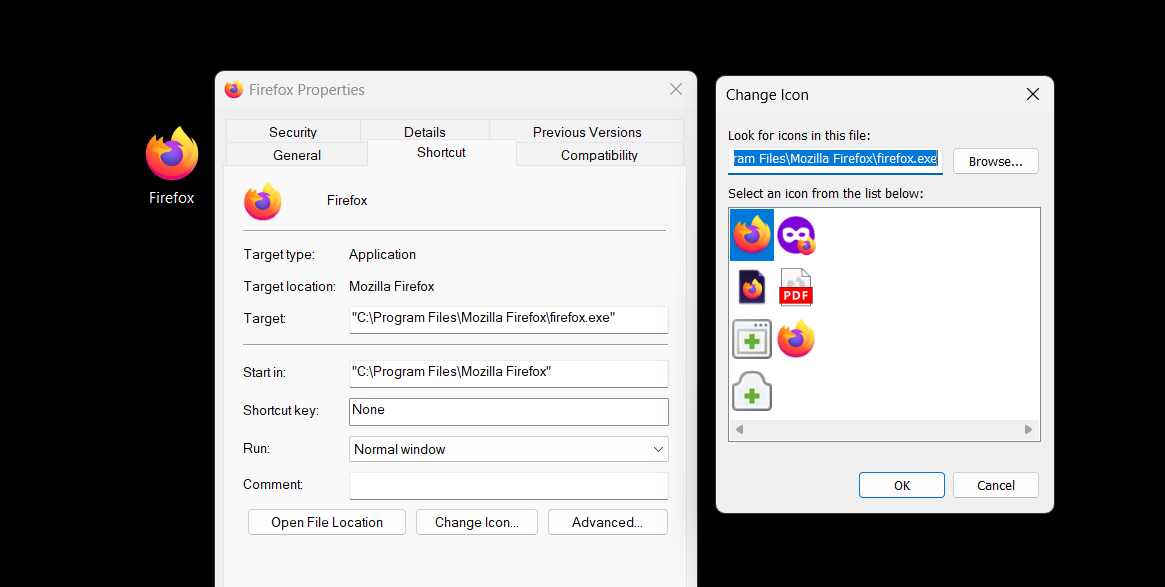The image size is (1165, 587).
Task: Select the plain Firefox logo icon
Action: click(796, 338)
